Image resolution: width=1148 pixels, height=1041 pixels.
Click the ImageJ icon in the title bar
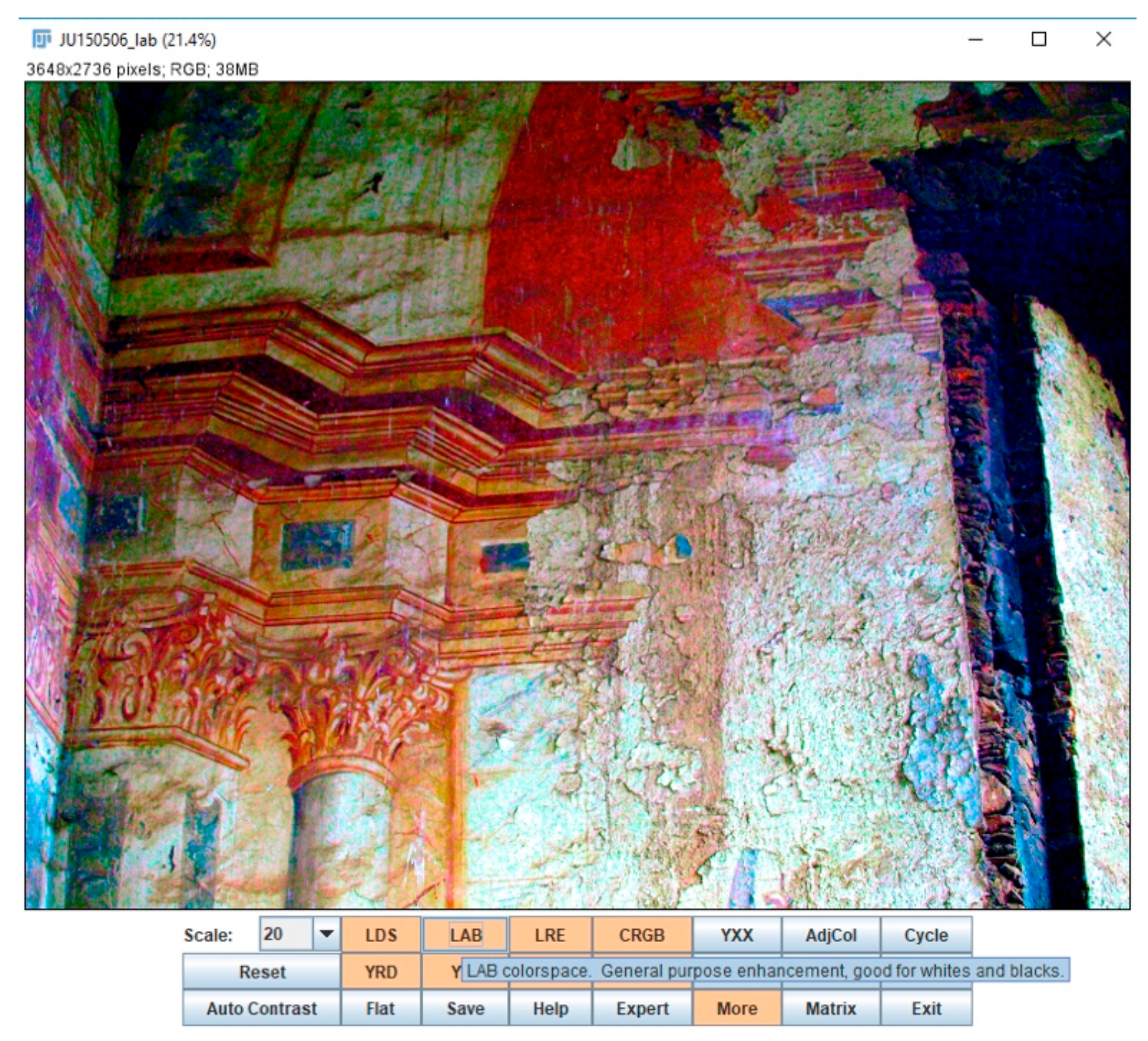[x=41, y=39]
